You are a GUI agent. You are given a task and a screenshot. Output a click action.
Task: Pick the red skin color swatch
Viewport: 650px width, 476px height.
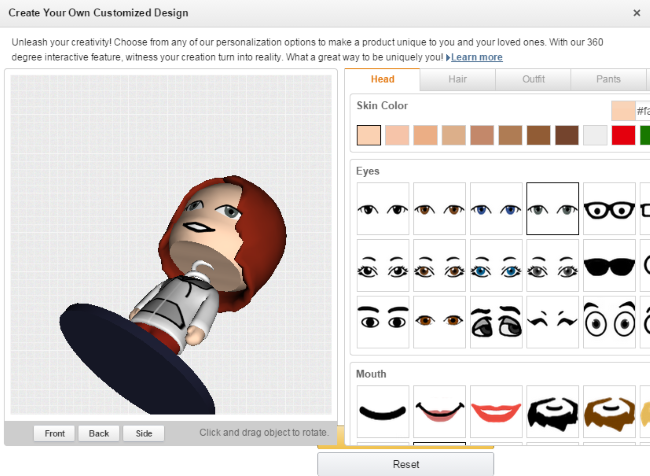624,135
